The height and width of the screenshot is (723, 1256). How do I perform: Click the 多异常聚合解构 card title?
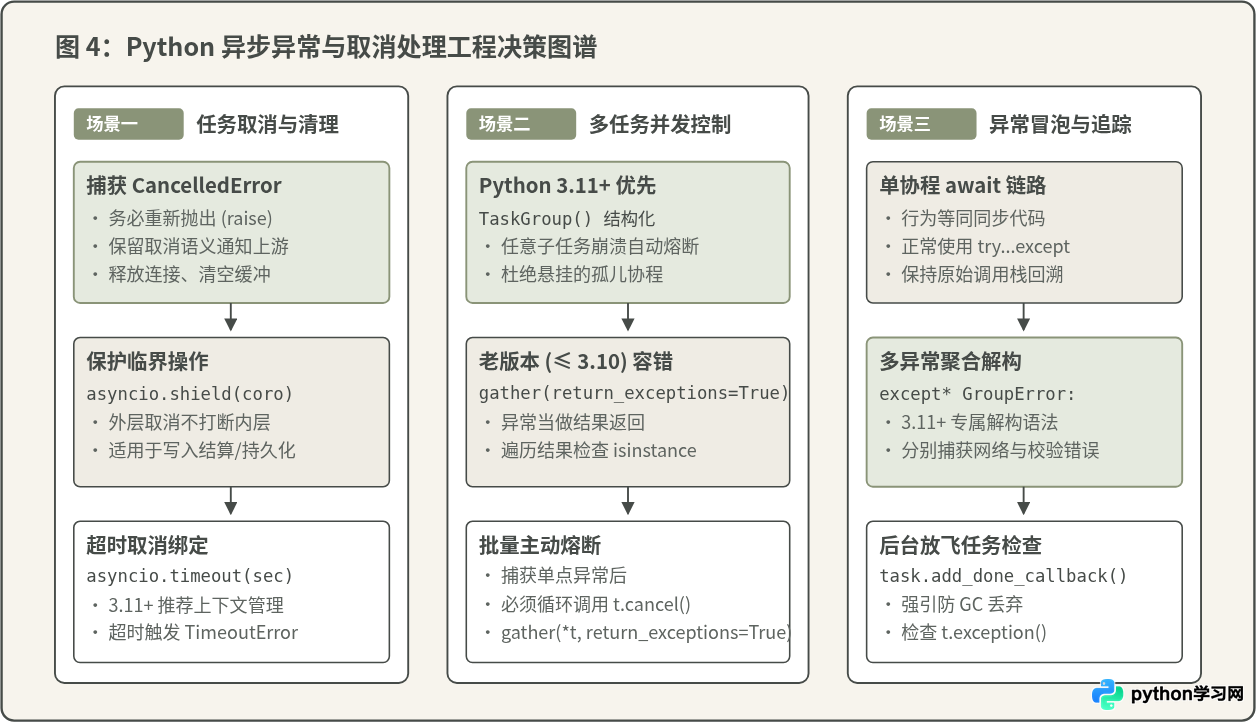point(950,361)
